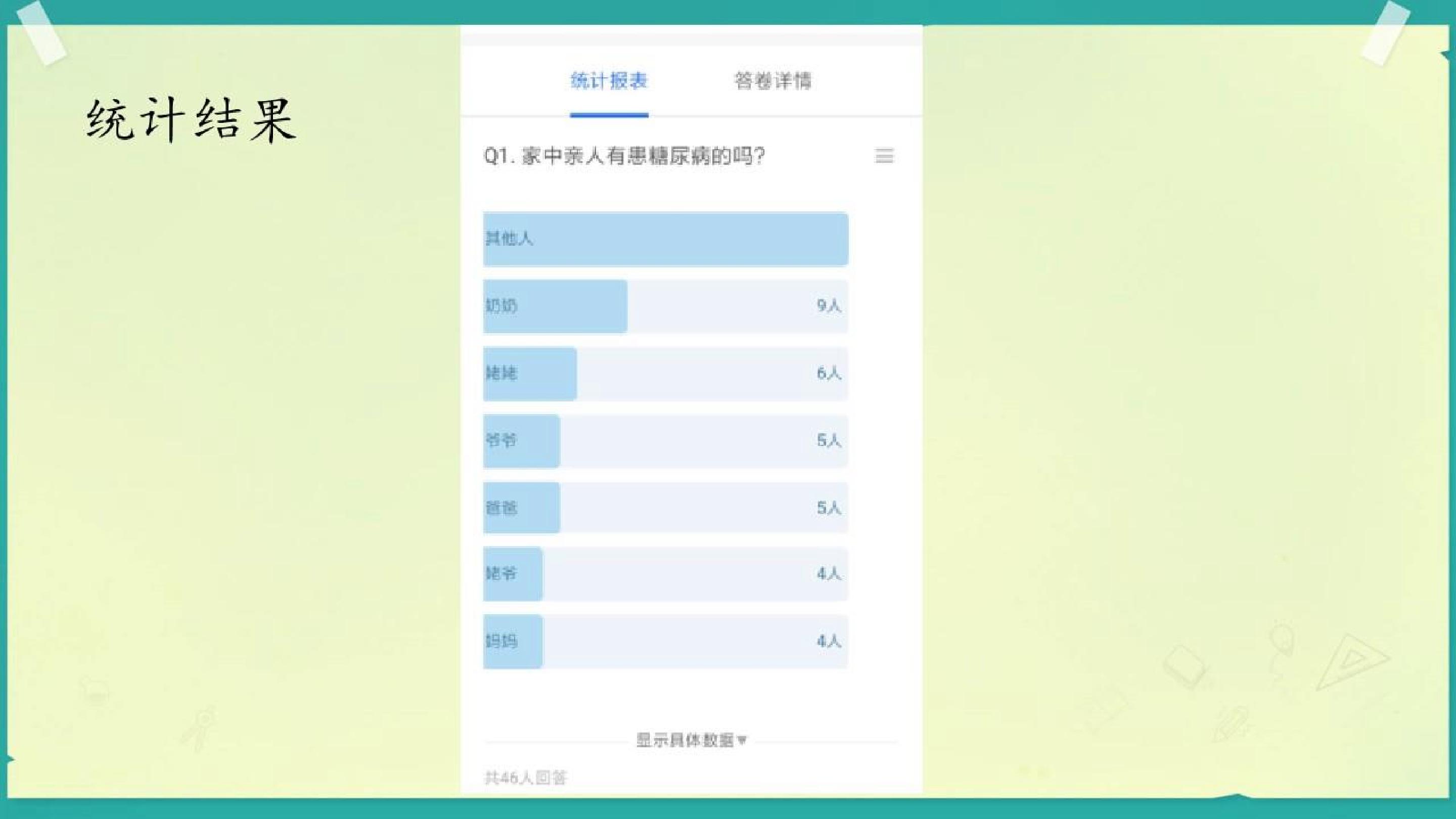This screenshot has width=1456, height=819.
Task: Click the arrow next to 显示具体数据
Action: coord(742,740)
